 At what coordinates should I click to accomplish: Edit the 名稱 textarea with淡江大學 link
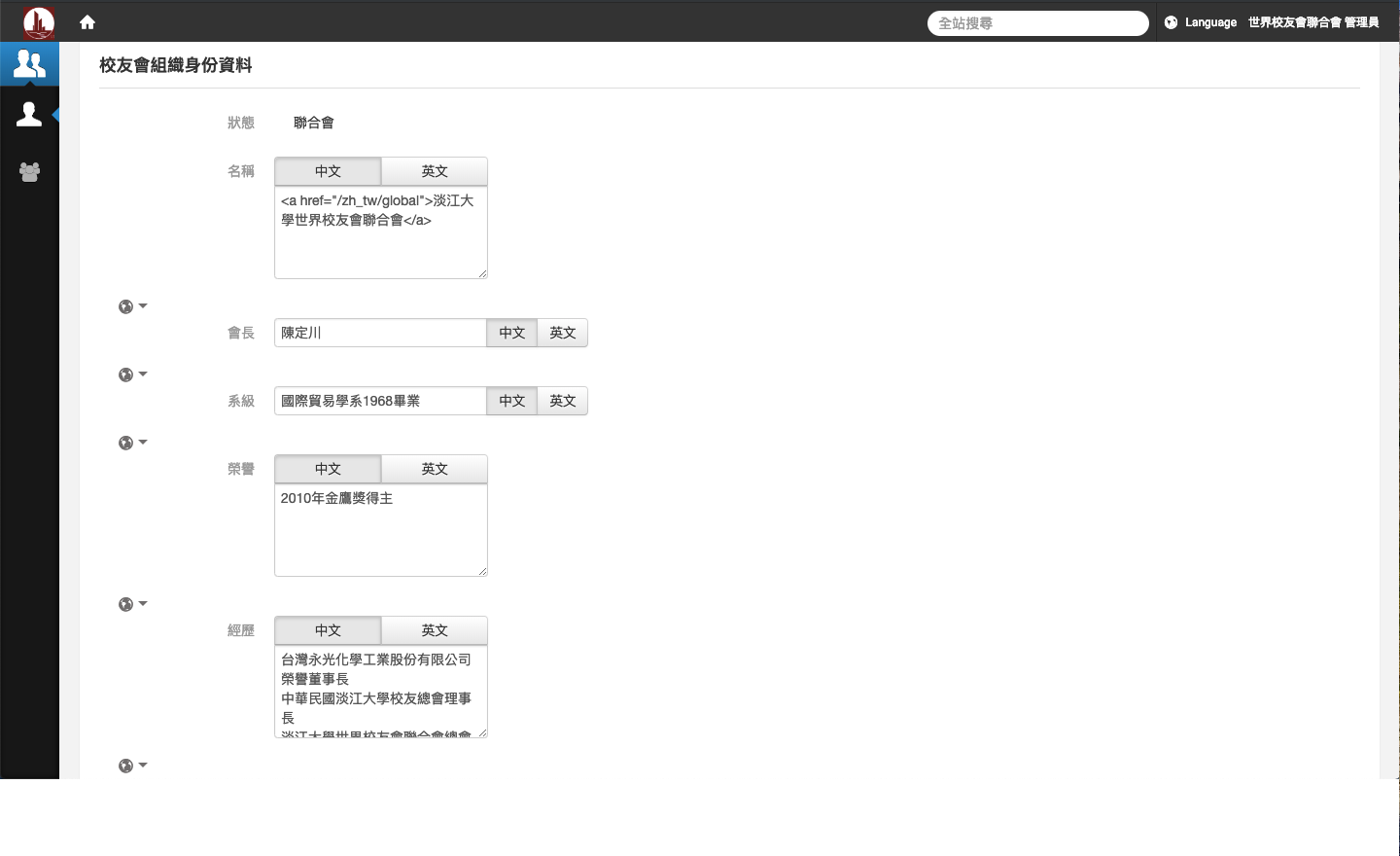(x=381, y=232)
